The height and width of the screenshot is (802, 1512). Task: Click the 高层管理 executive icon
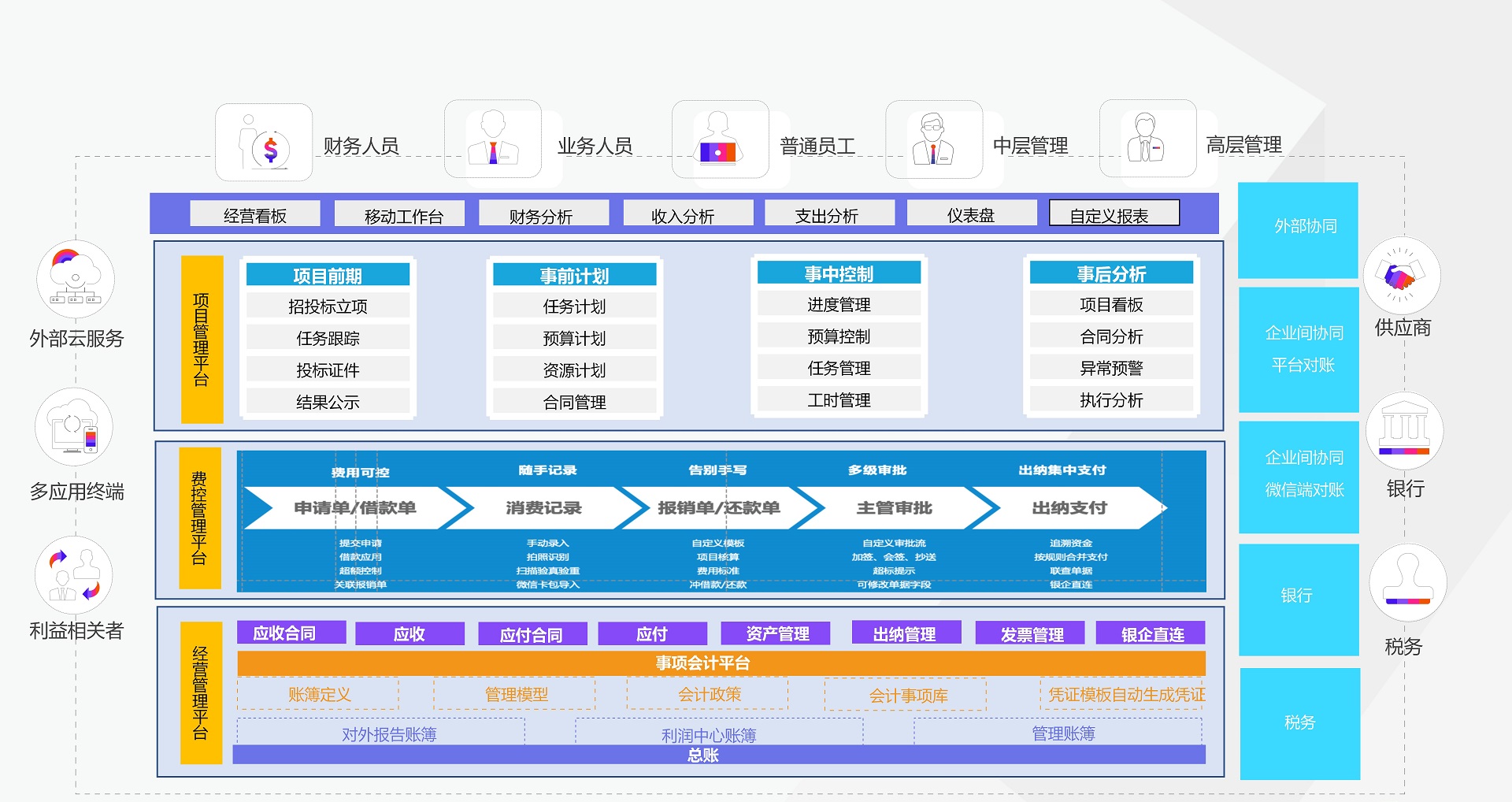coord(1147,139)
